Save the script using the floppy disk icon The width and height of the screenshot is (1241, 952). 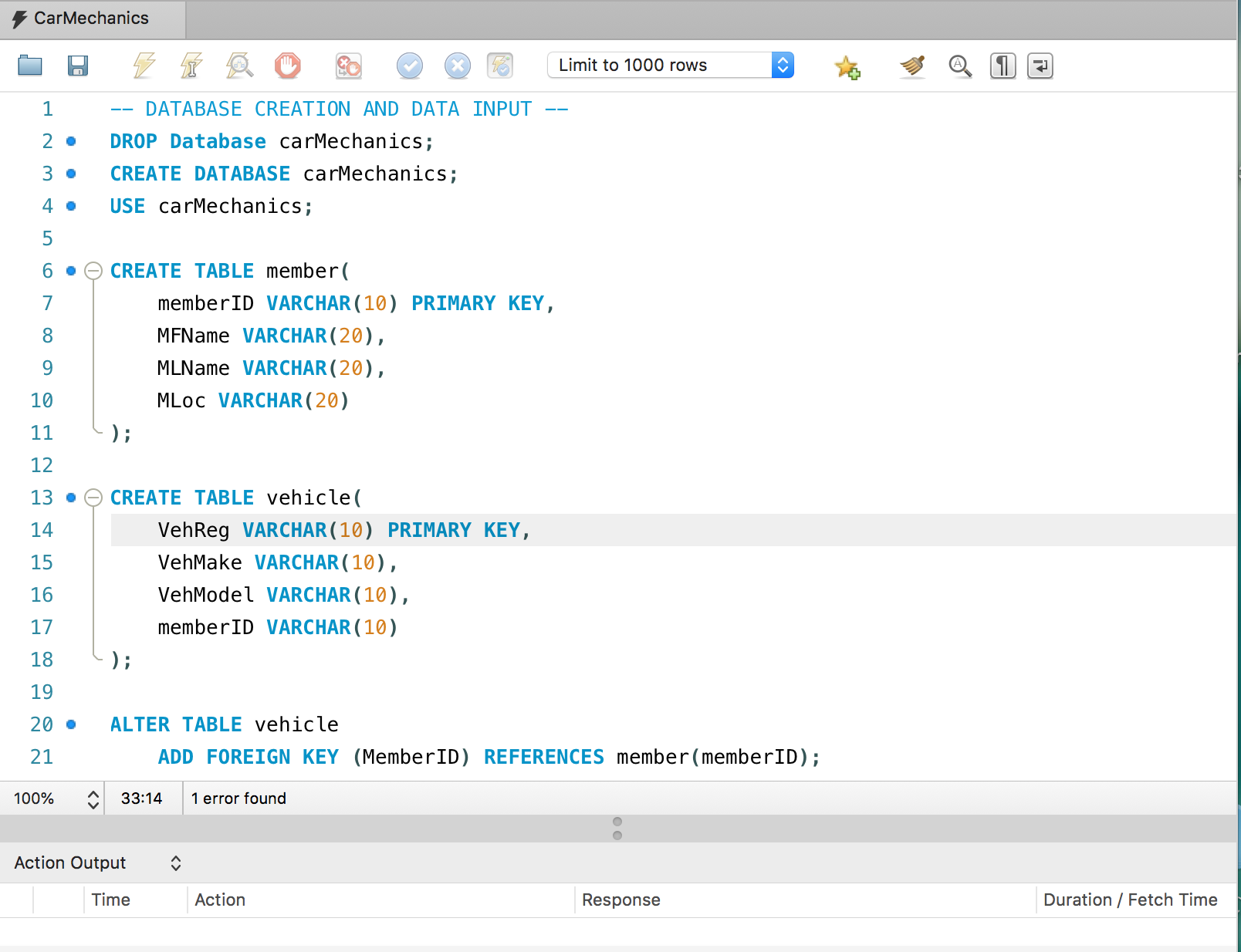coord(77,66)
